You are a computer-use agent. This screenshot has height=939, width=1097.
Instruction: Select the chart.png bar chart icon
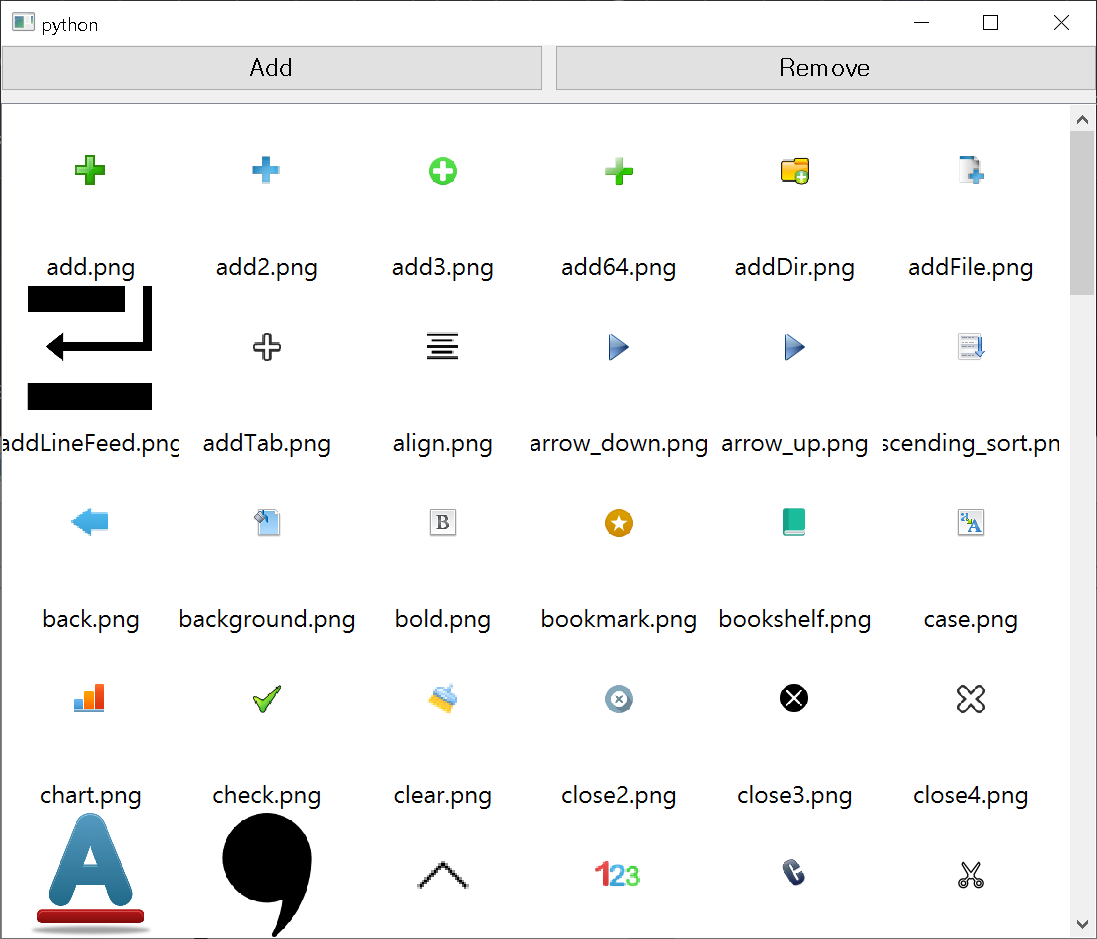tap(90, 698)
